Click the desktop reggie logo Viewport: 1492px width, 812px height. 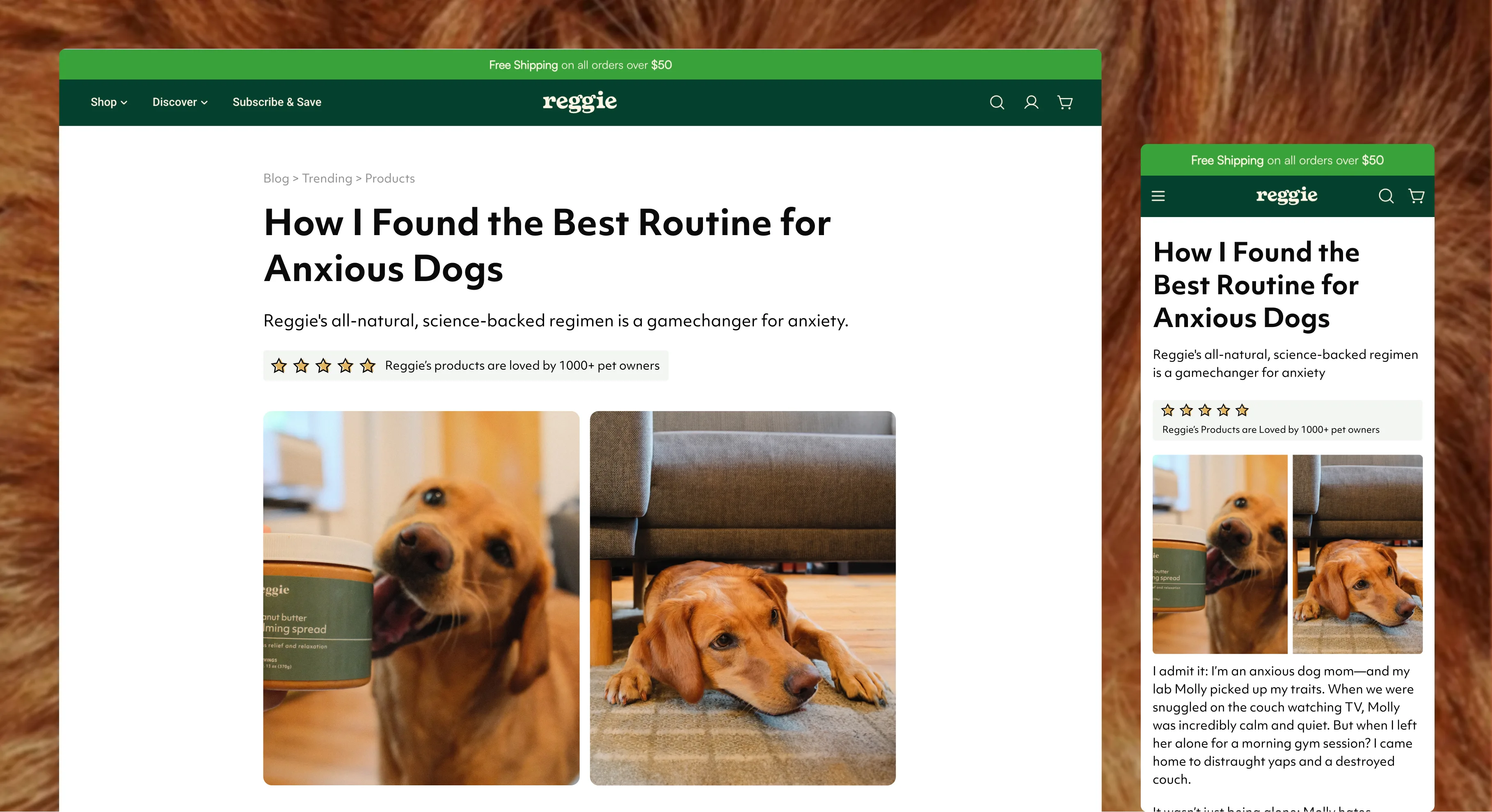[580, 102]
